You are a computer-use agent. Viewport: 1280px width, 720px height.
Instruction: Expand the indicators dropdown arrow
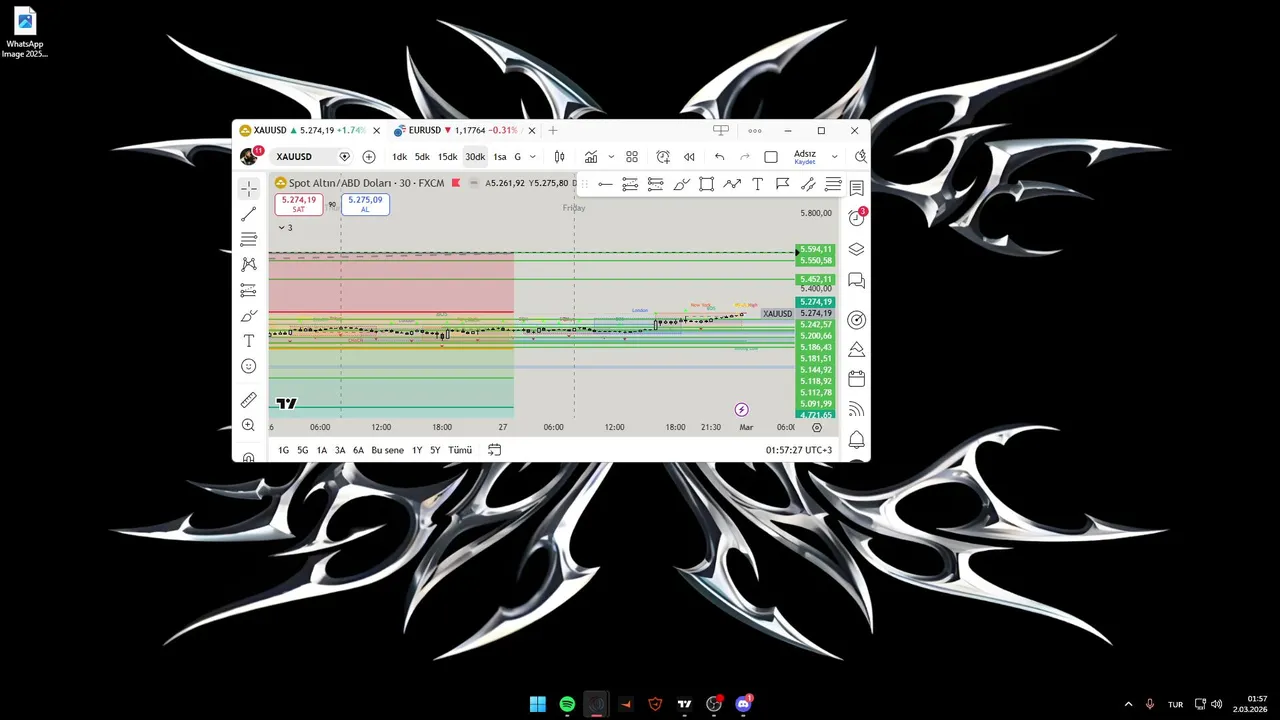pyautogui.click(x=611, y=157)
